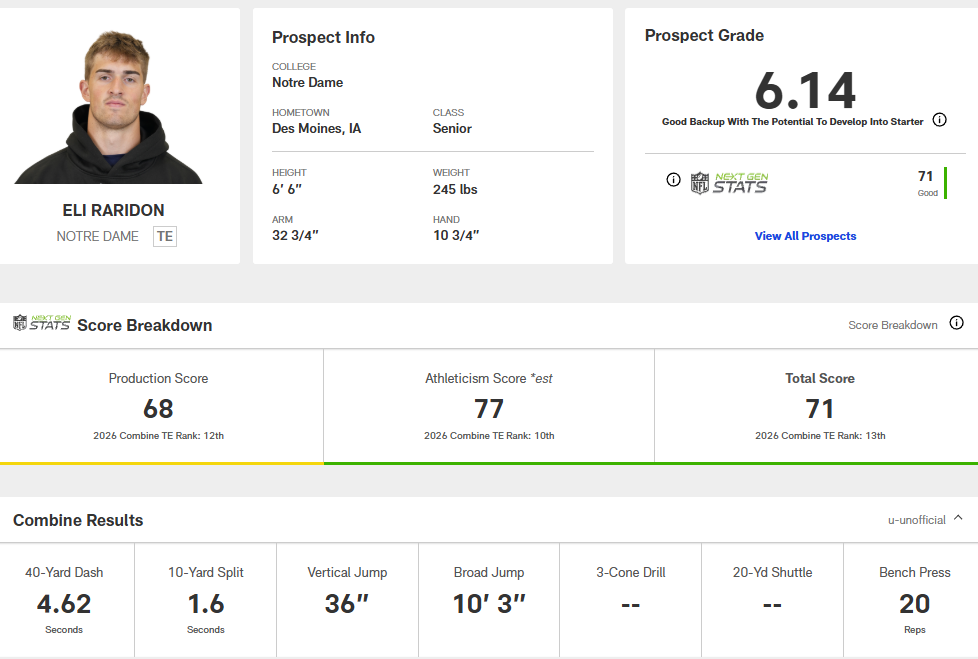
Task: Select the Production Score panel
Action: [x=158, y=407]
